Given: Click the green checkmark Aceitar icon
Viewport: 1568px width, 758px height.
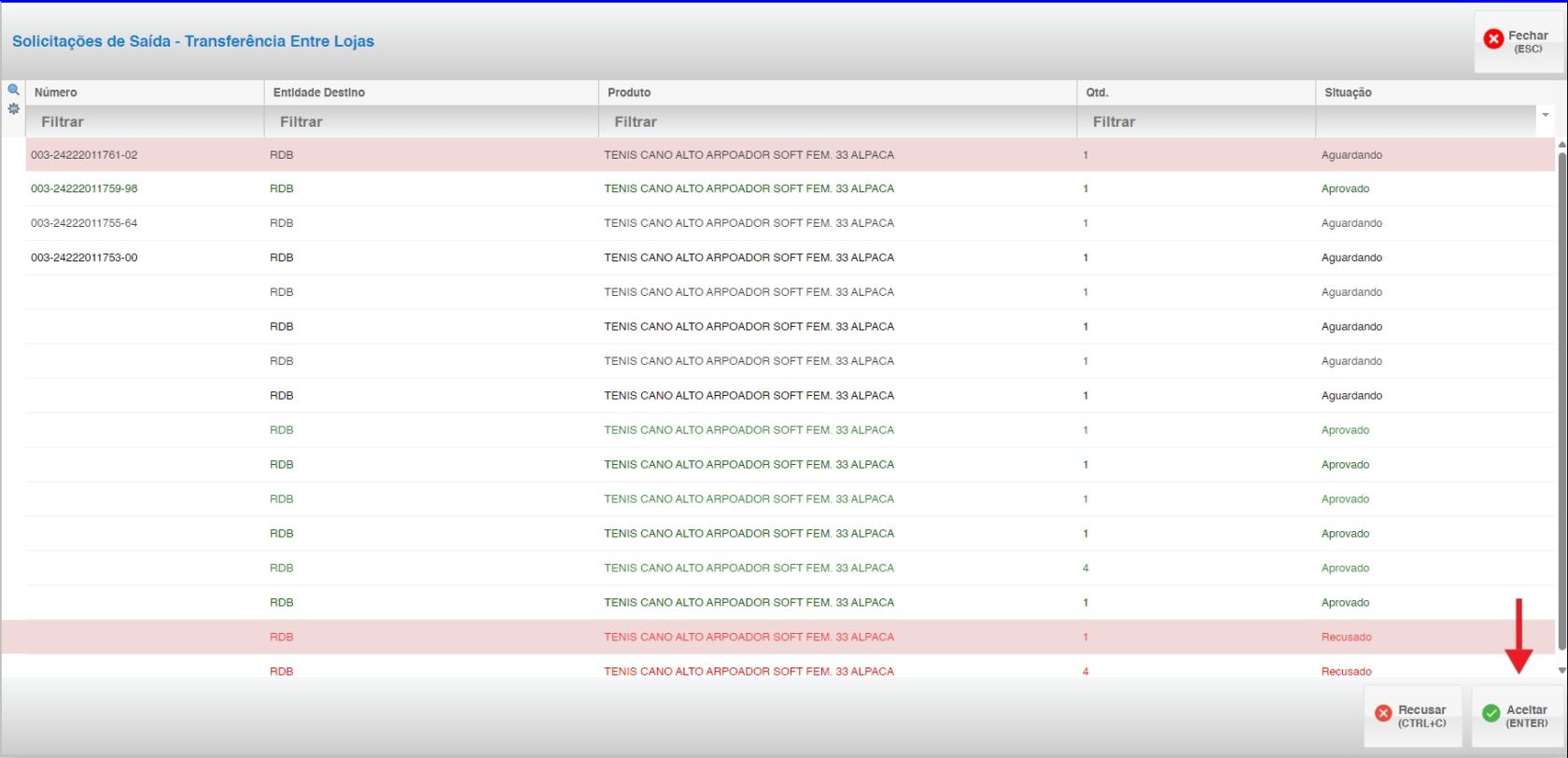Looking at the screenshot, I should coord(1491,713).
